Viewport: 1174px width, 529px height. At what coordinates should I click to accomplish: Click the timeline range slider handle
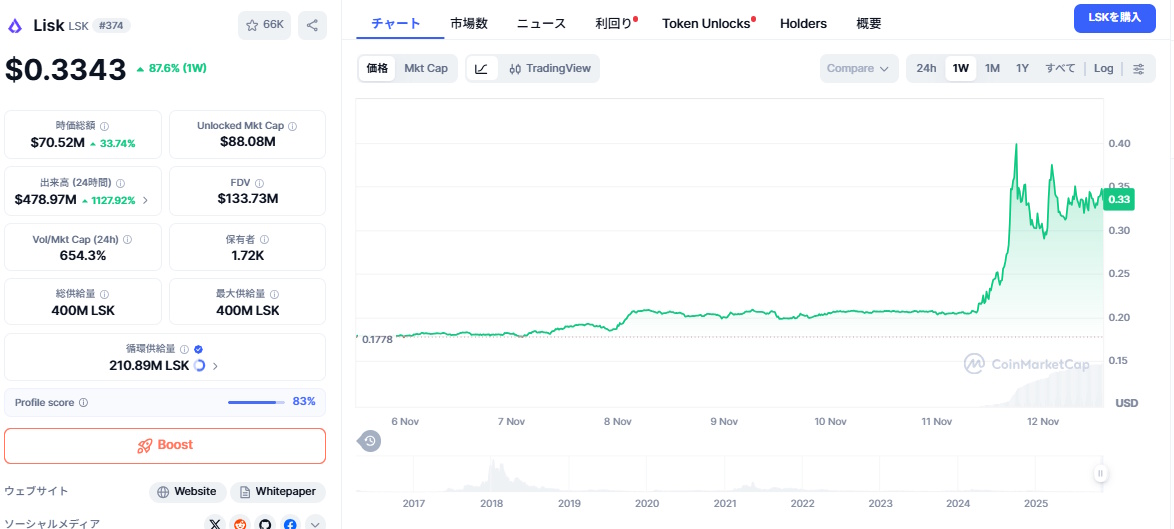tap(1100, 474)
